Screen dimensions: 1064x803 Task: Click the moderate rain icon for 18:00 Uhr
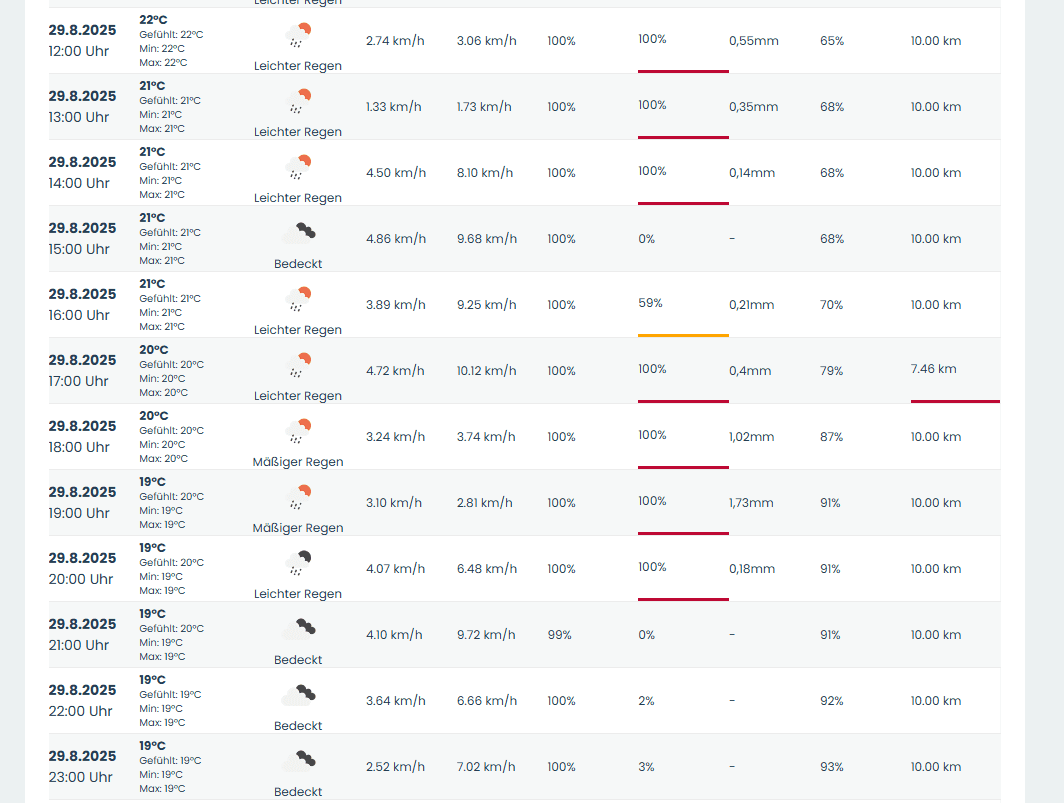click(298, 430)
